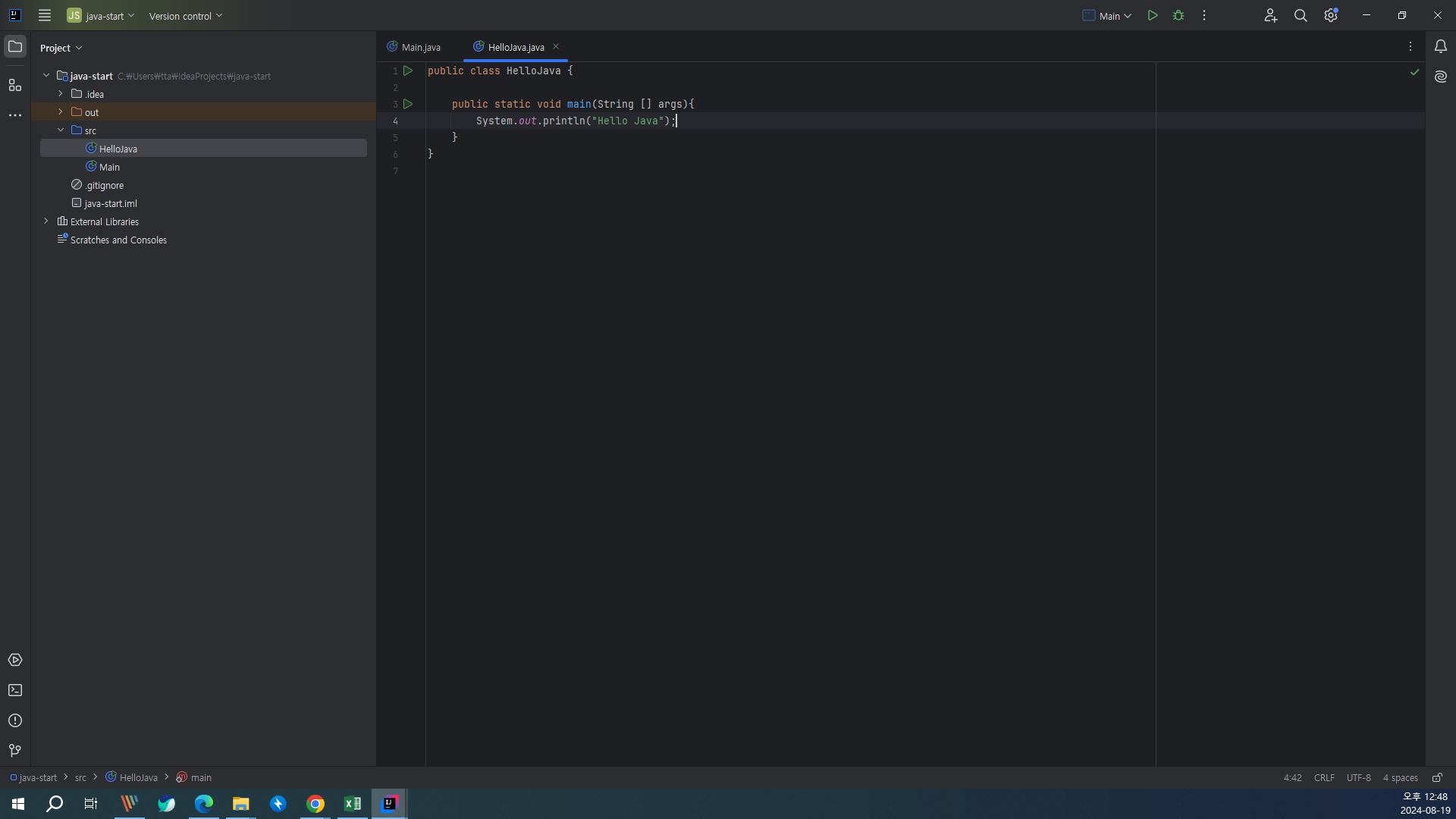Run the Main configuration with the green play button
The height and width of the screenshot is (819, 1456).
point(1152,15)
